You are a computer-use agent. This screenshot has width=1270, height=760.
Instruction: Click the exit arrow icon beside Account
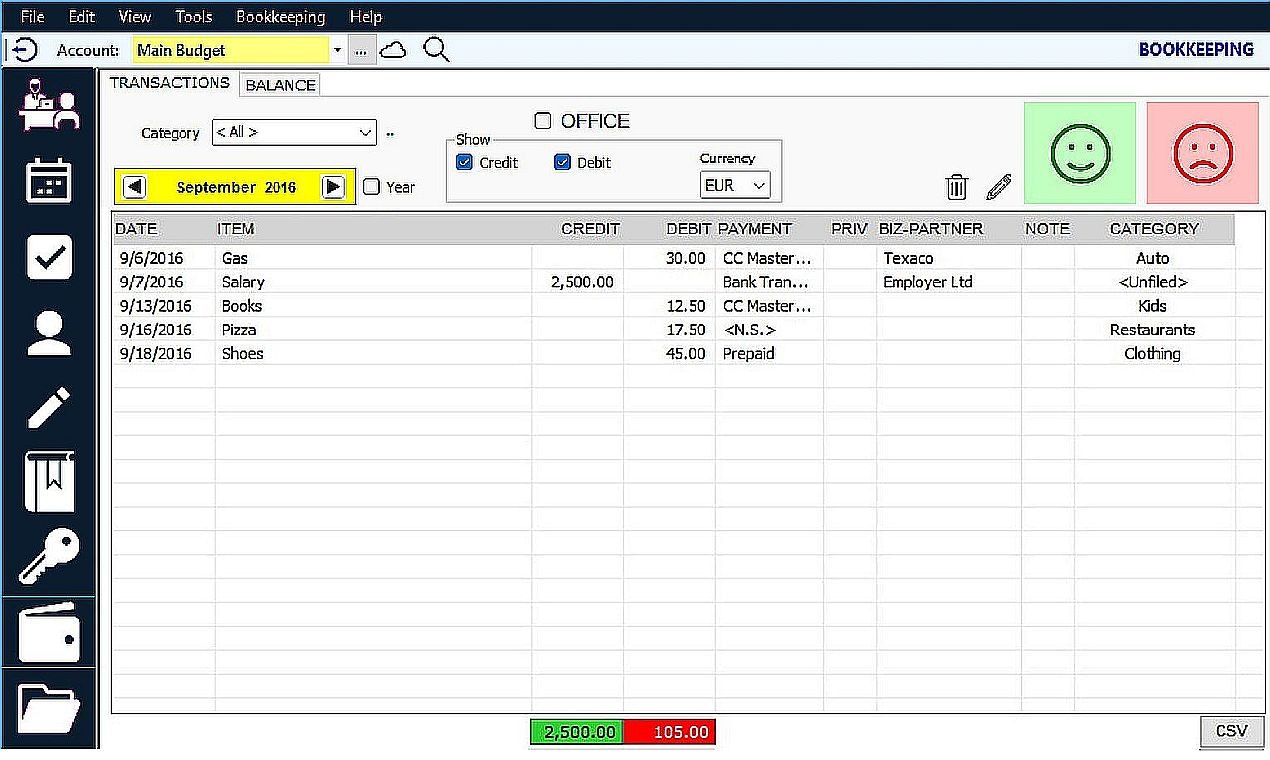tap(24, 50)
